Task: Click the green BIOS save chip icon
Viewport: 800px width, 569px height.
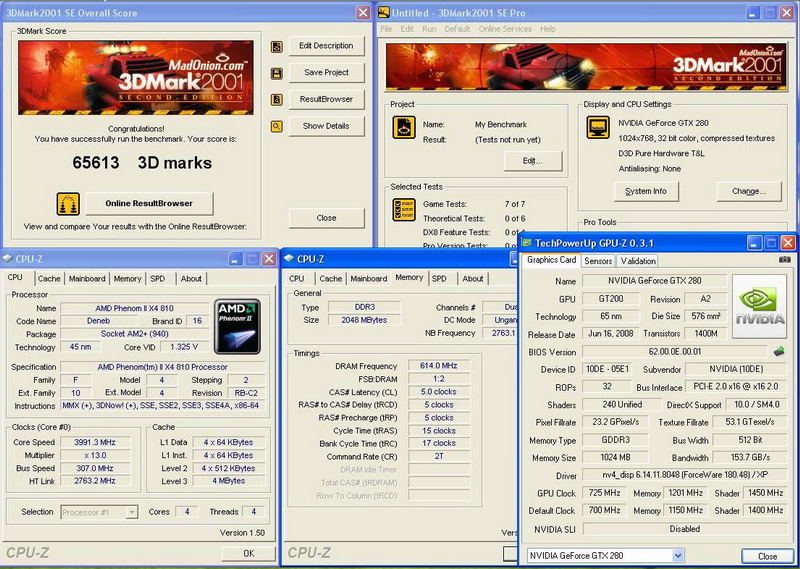Action: [x=779, y=351]
